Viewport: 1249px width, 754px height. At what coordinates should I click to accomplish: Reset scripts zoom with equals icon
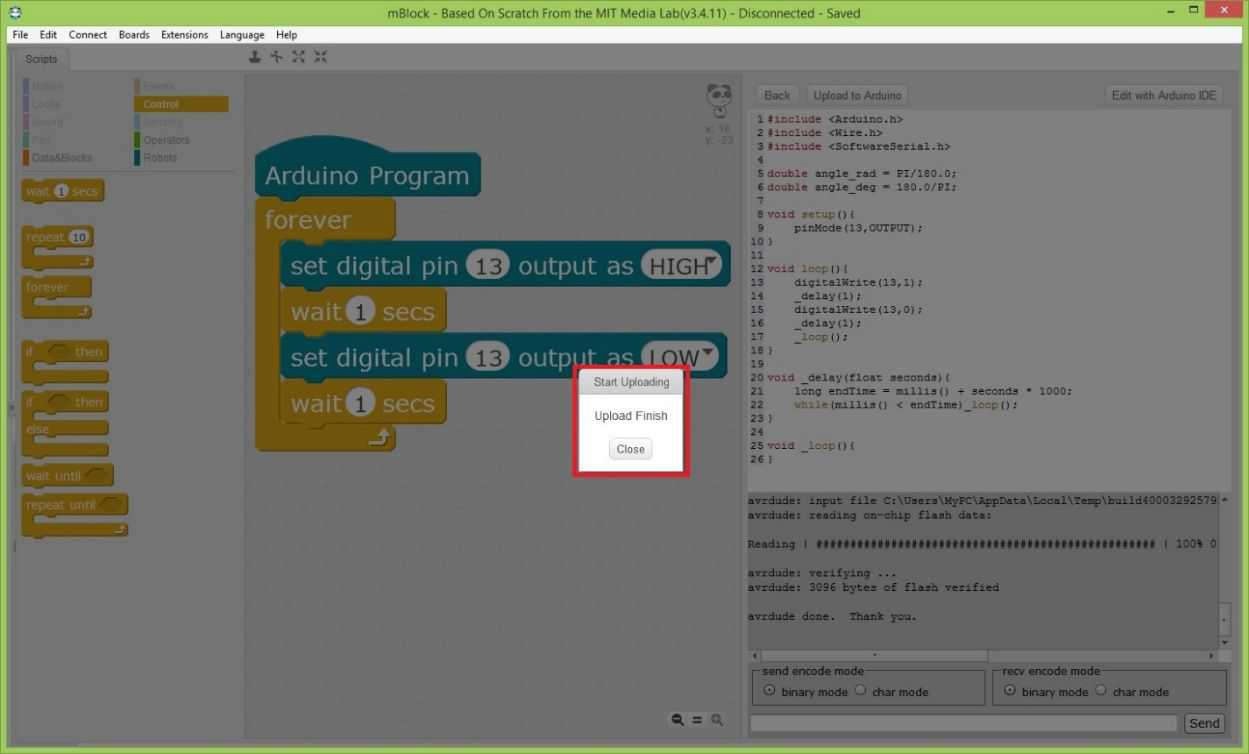click(697, 719)
